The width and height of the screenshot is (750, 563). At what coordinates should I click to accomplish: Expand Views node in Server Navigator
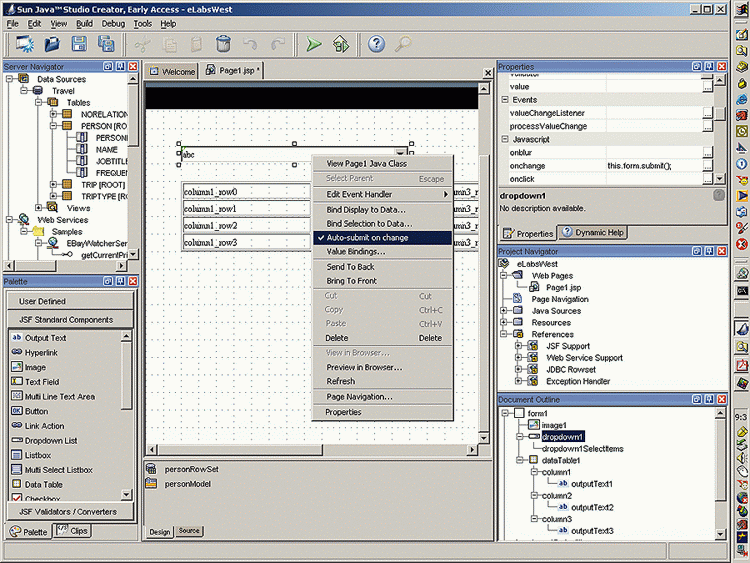[x=38, y=208]
